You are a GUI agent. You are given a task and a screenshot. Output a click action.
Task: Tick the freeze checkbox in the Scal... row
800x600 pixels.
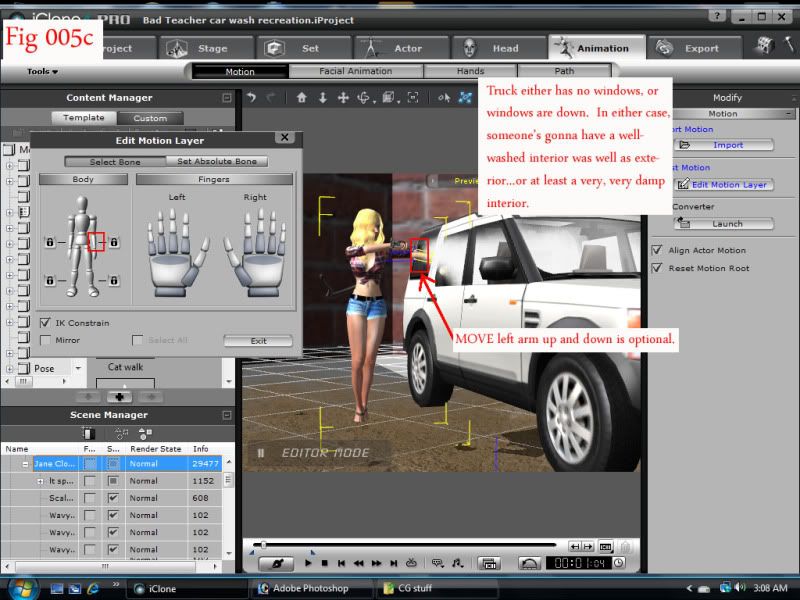[x=89, y=498]
